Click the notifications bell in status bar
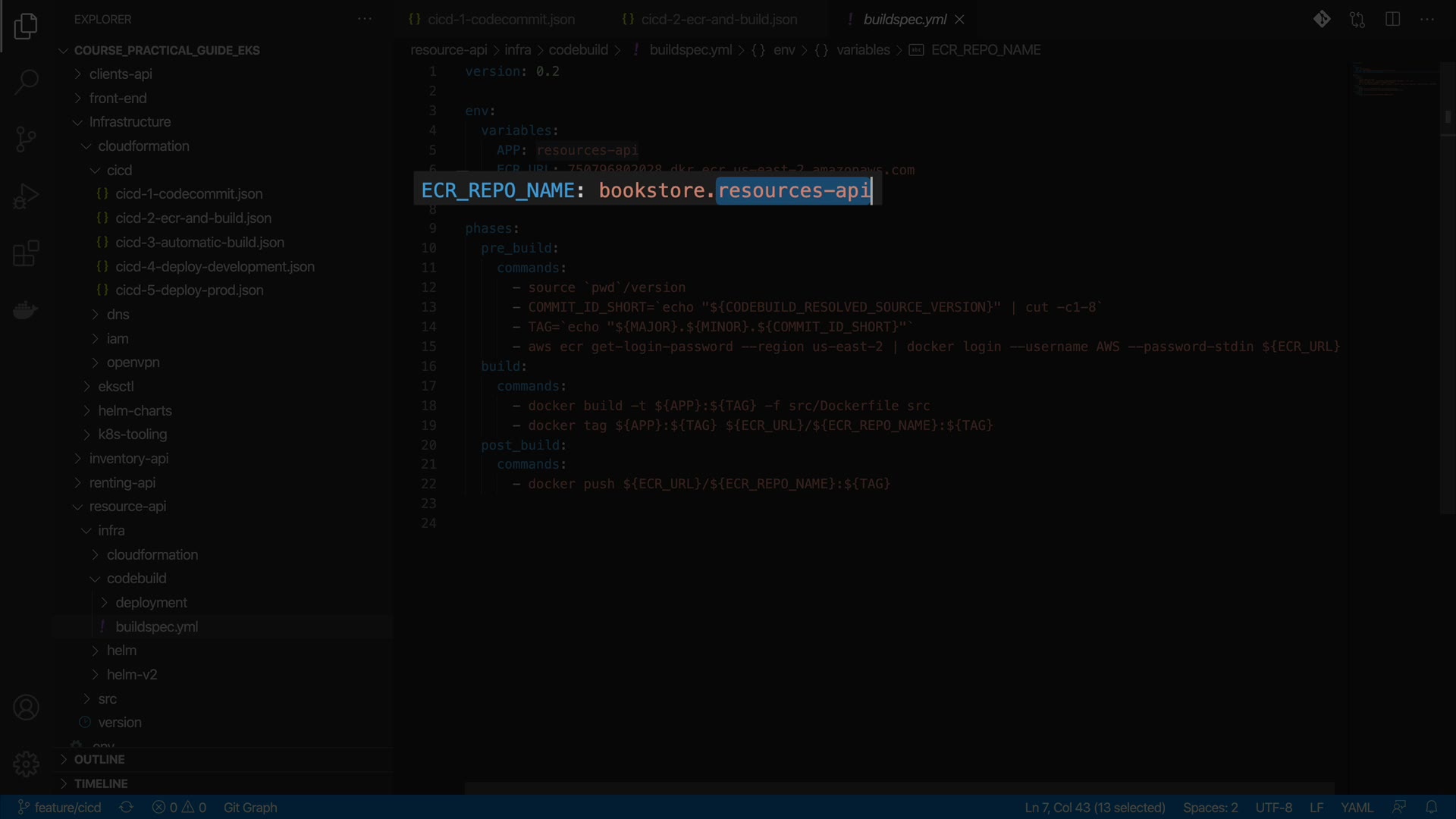This screenshot has width=1456, height=819. click(x=1431, y=808)
